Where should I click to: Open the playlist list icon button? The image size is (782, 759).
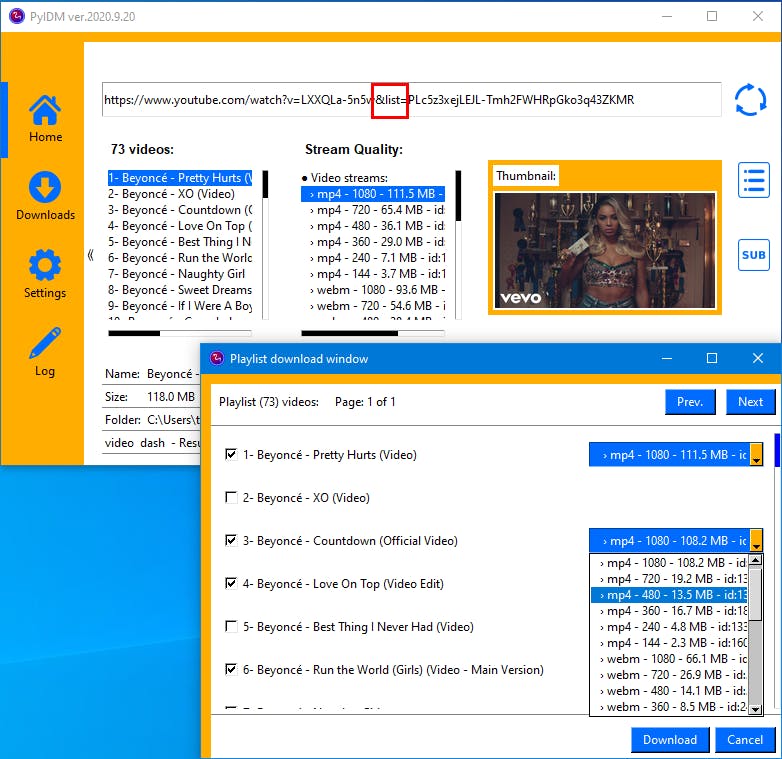click(754, 180)
